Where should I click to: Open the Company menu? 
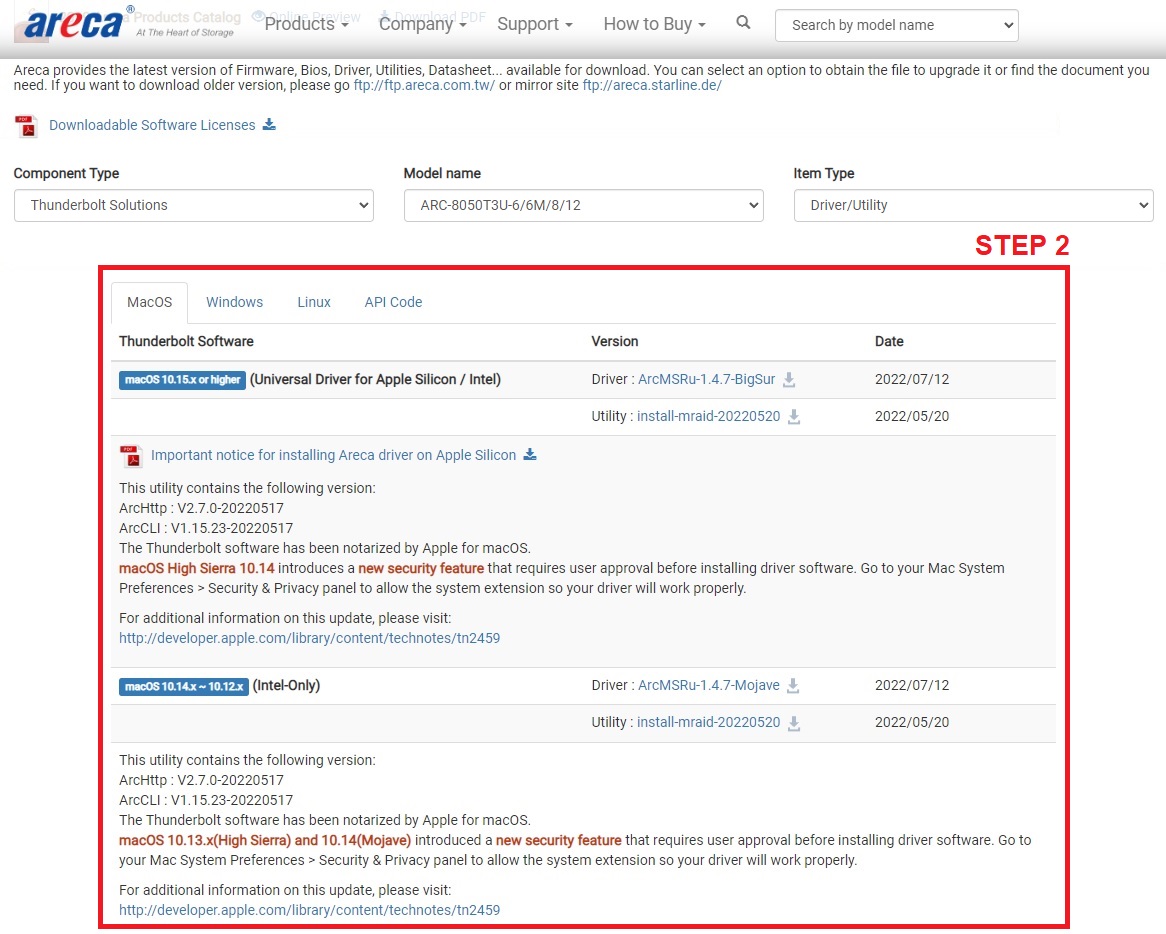tap(422, 24)
